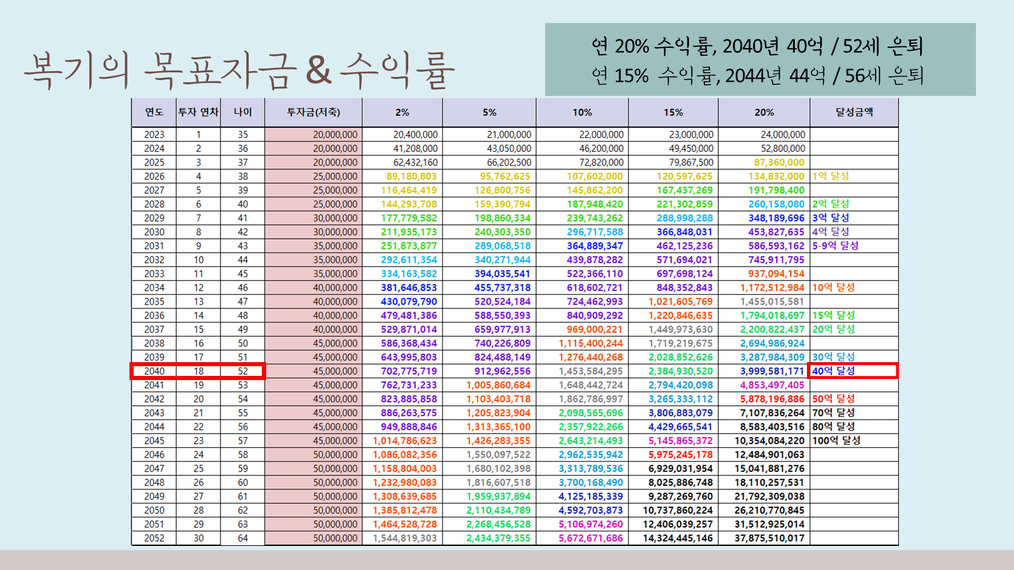This screenshot has height=570, width=1014.
Task: Select the '연 20% 수익률, 2040년 40억' text line
Action: 757,45
